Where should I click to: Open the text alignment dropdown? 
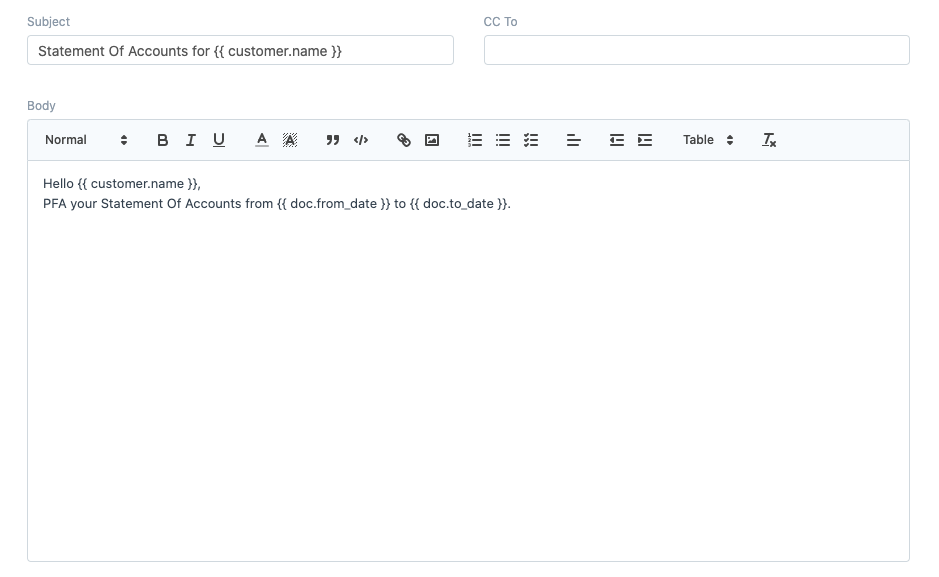(574, 140)
